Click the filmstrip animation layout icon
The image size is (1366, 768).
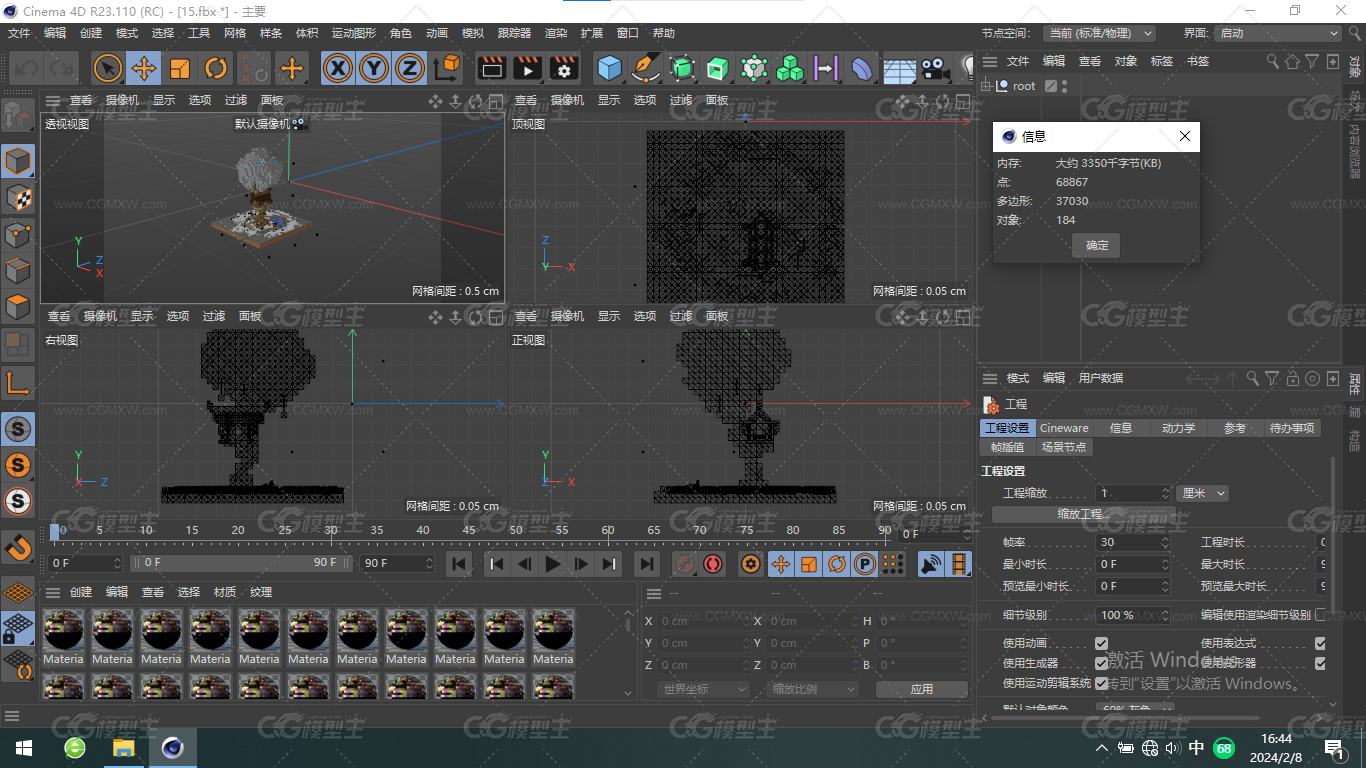click(959, 564)
